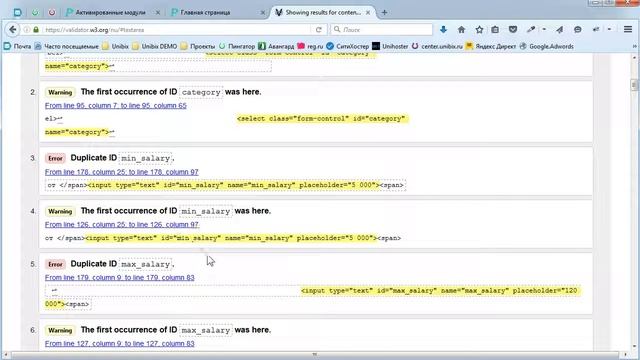640x360 pixels.
Task: Bookmark this page with the star icon
Action: click(479, 29)
